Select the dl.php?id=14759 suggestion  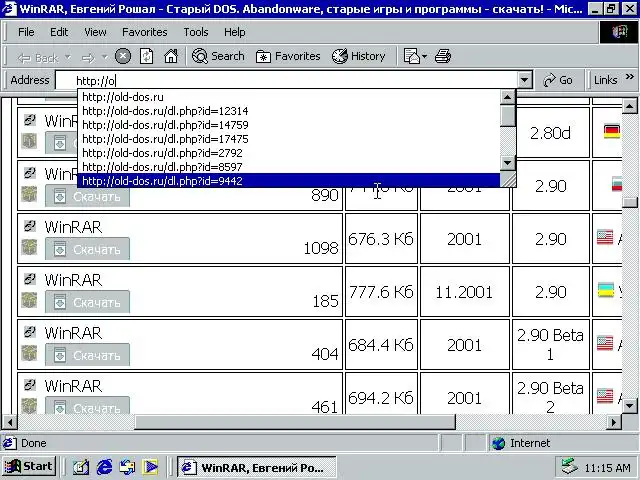point(289,124)
